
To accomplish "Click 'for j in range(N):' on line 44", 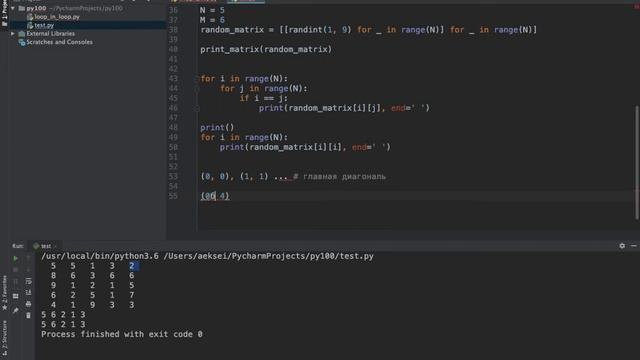I will [264, 89].
